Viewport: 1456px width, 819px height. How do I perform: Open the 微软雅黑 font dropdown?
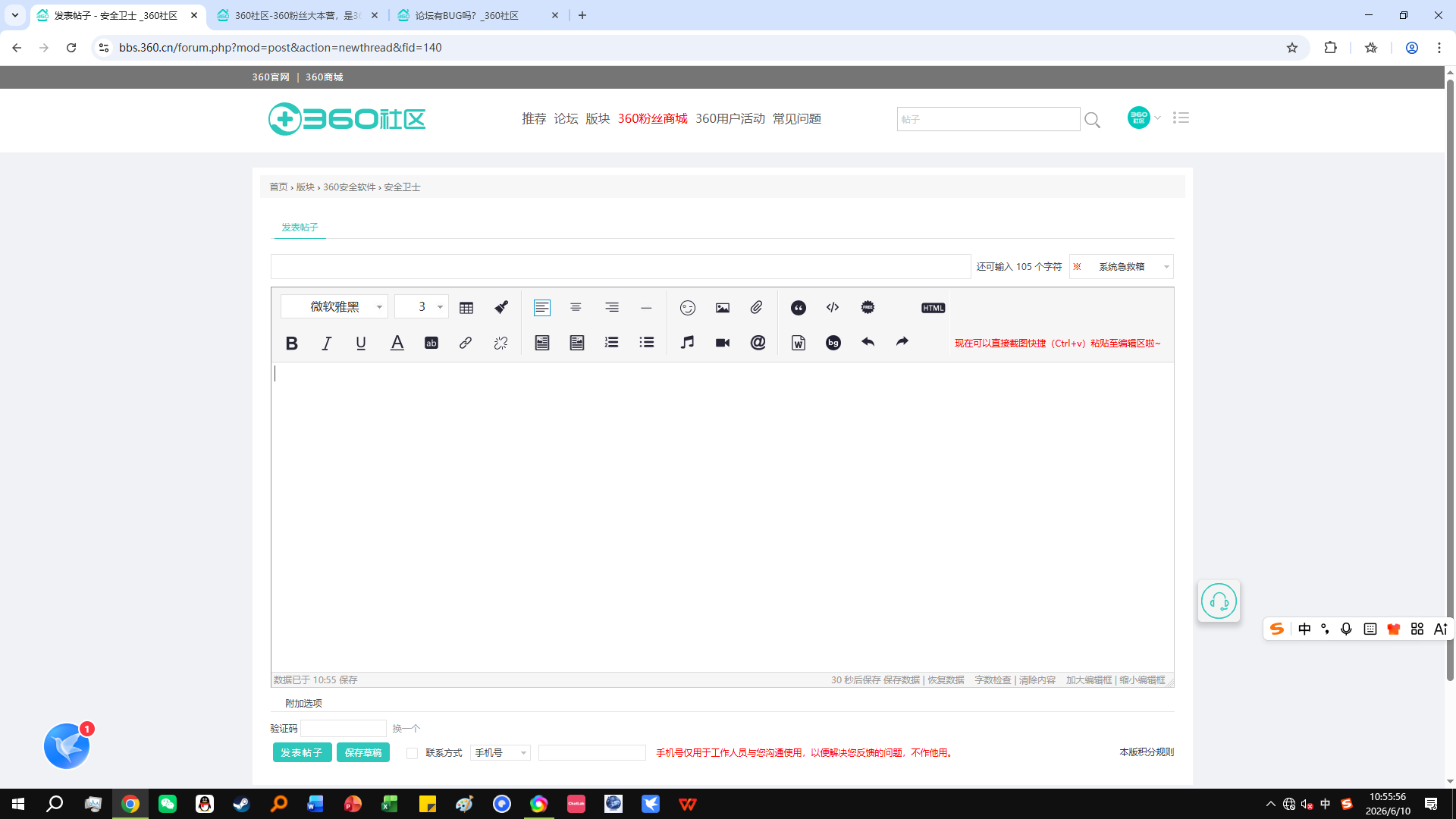click(x=334, y=306)
